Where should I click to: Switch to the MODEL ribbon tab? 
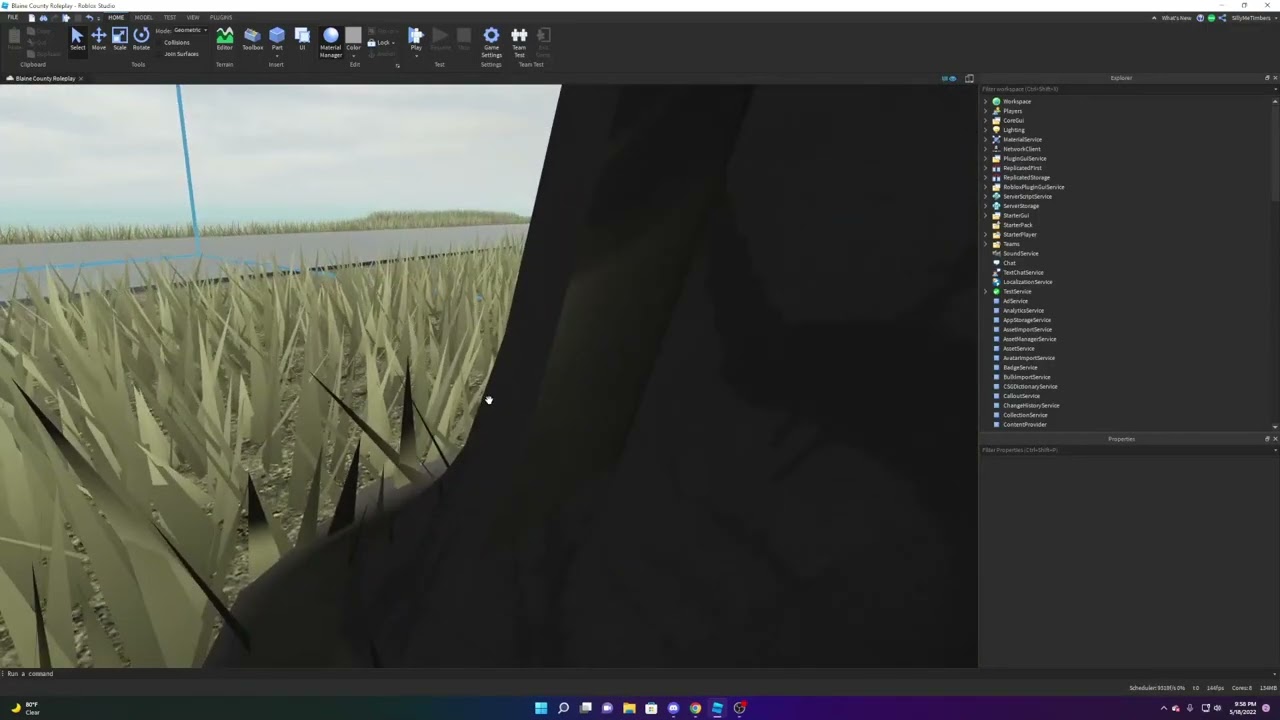144,17
